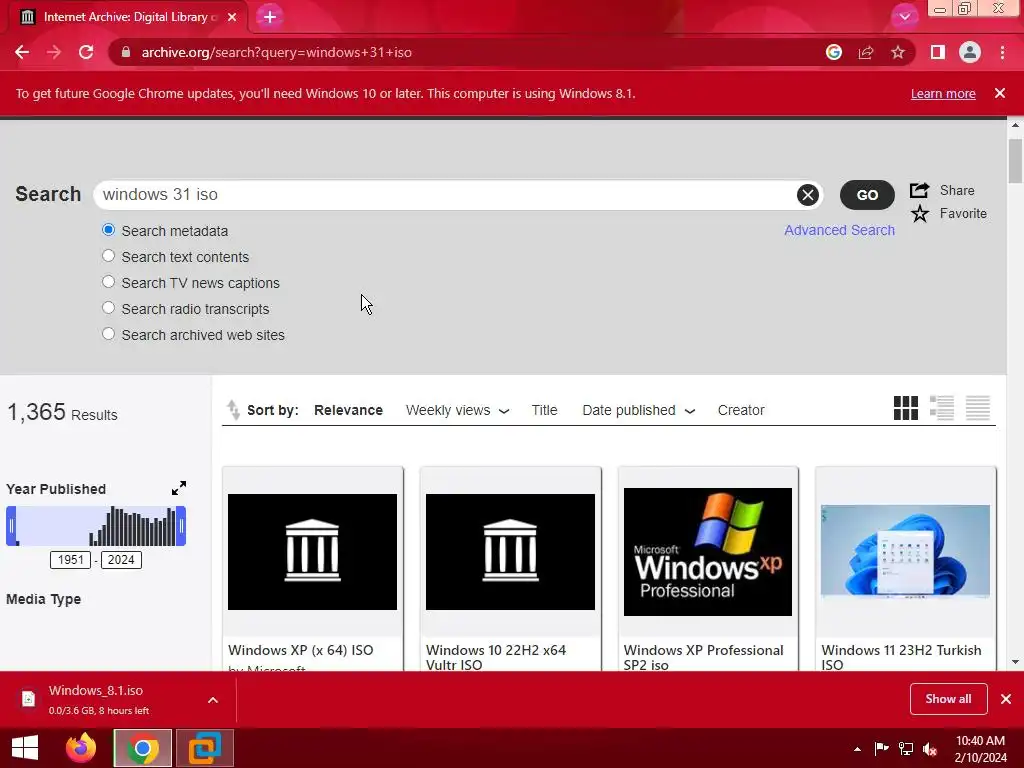
Task: Bookmark this page with the star icon
Action: click(898, 52)
